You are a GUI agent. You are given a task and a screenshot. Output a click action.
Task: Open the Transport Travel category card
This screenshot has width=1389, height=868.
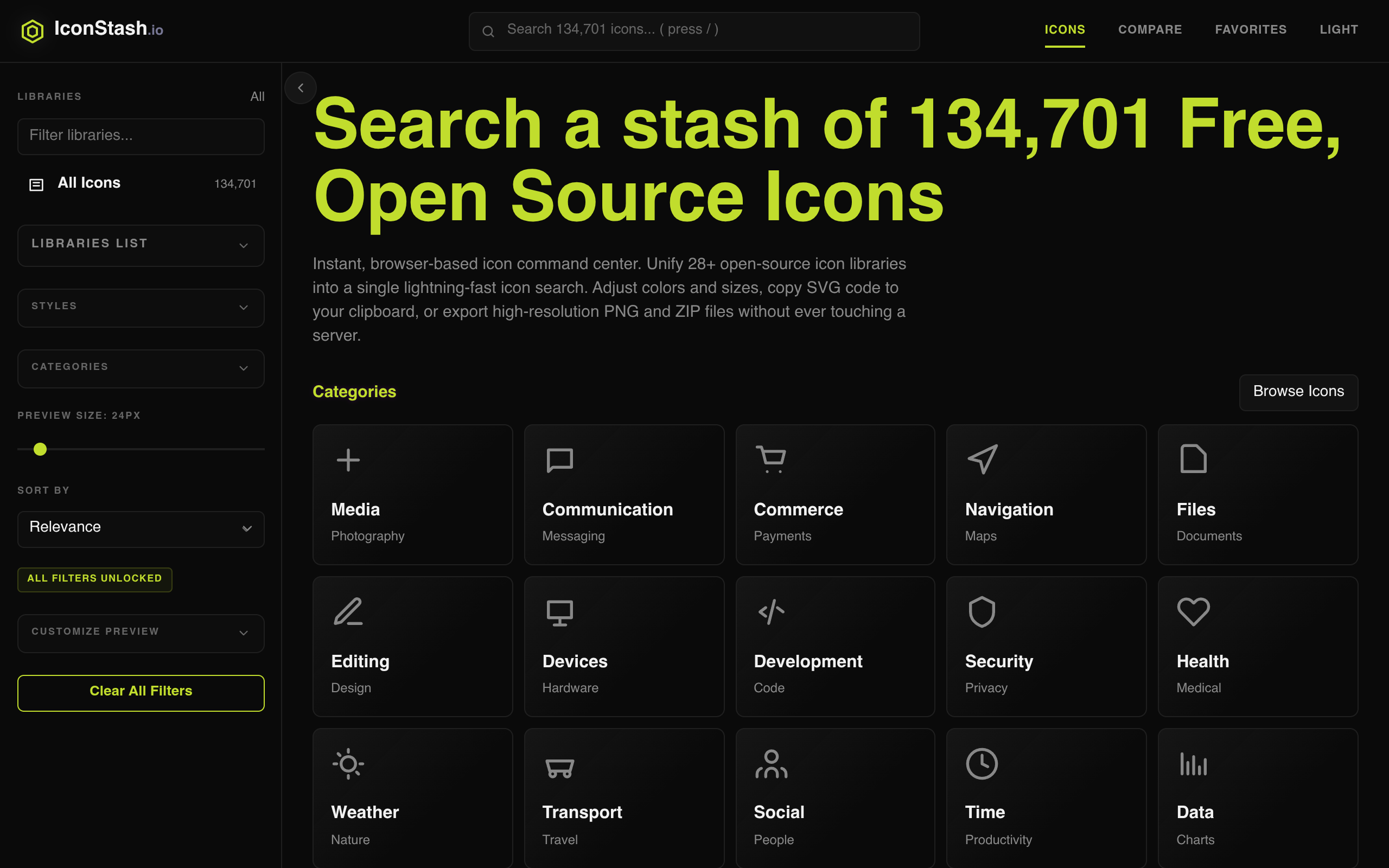pyautogui.click(x=624, y=799)
